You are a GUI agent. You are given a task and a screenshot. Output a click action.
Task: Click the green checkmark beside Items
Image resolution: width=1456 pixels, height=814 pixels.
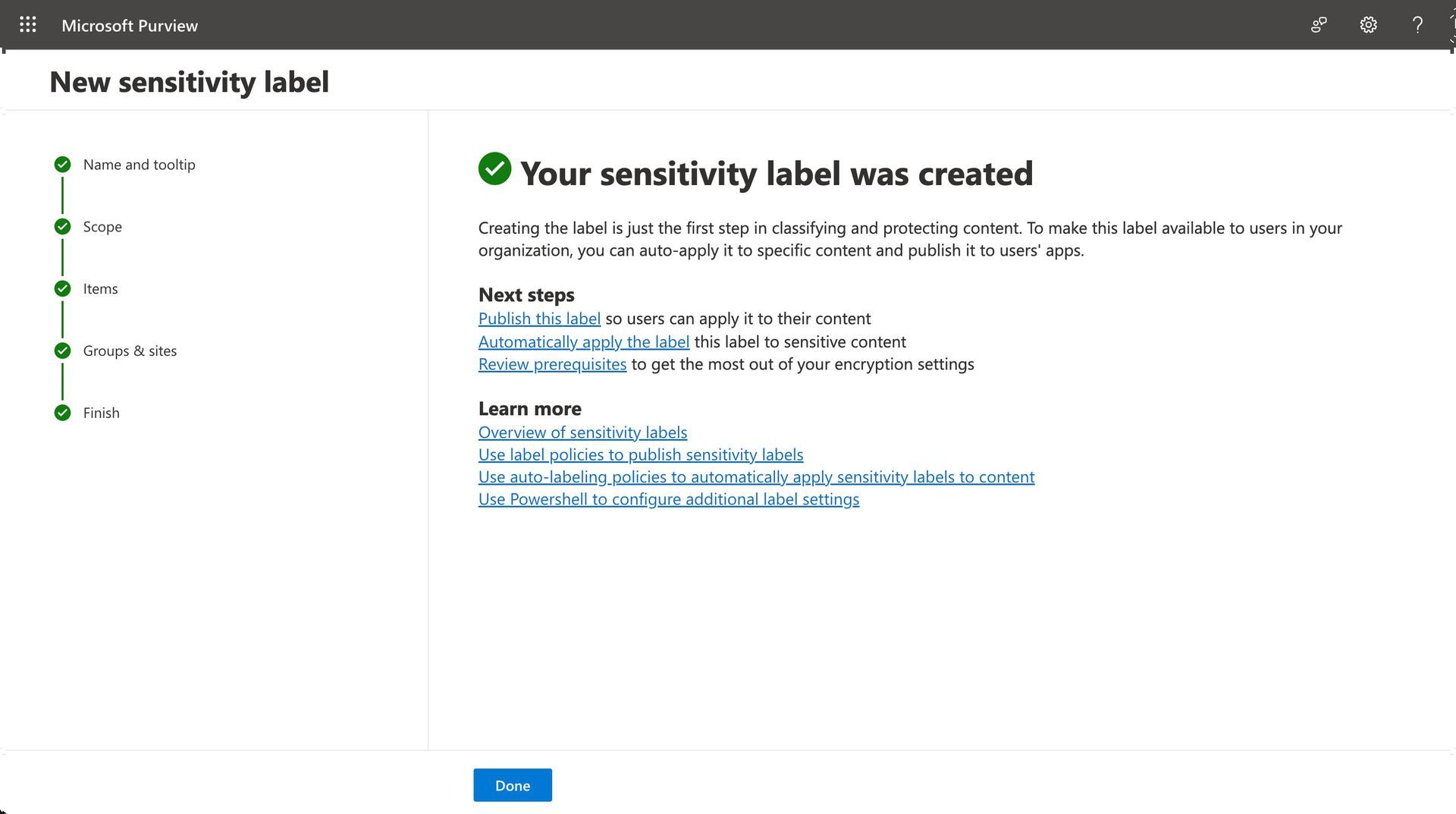[63, 289]
